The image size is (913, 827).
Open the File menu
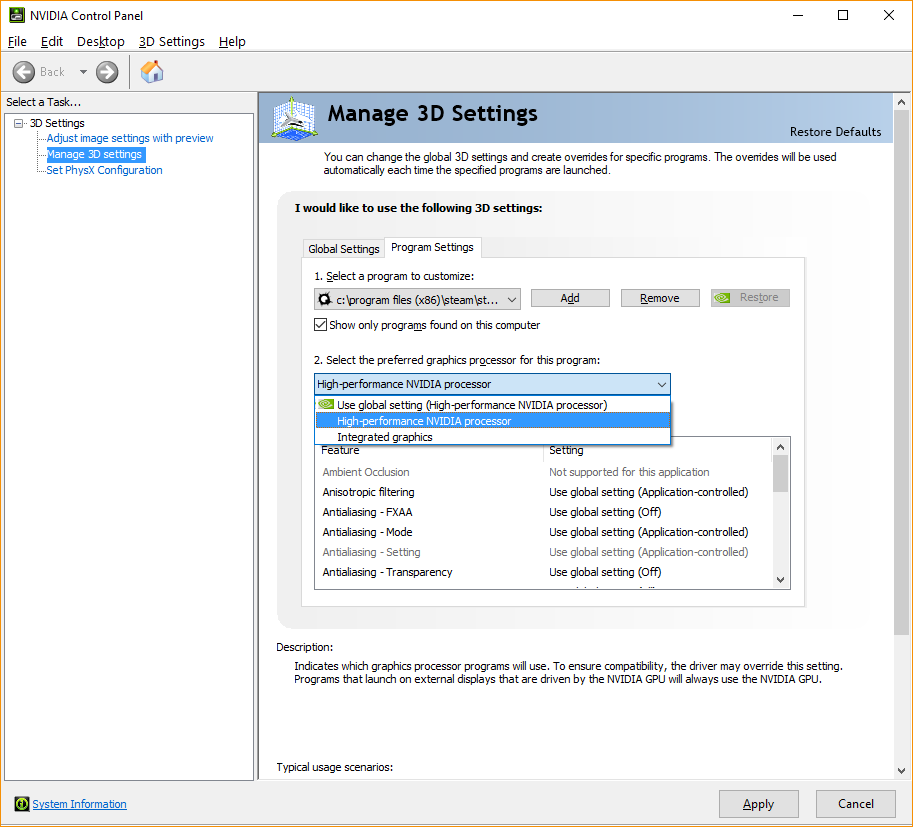pos(17,41)
